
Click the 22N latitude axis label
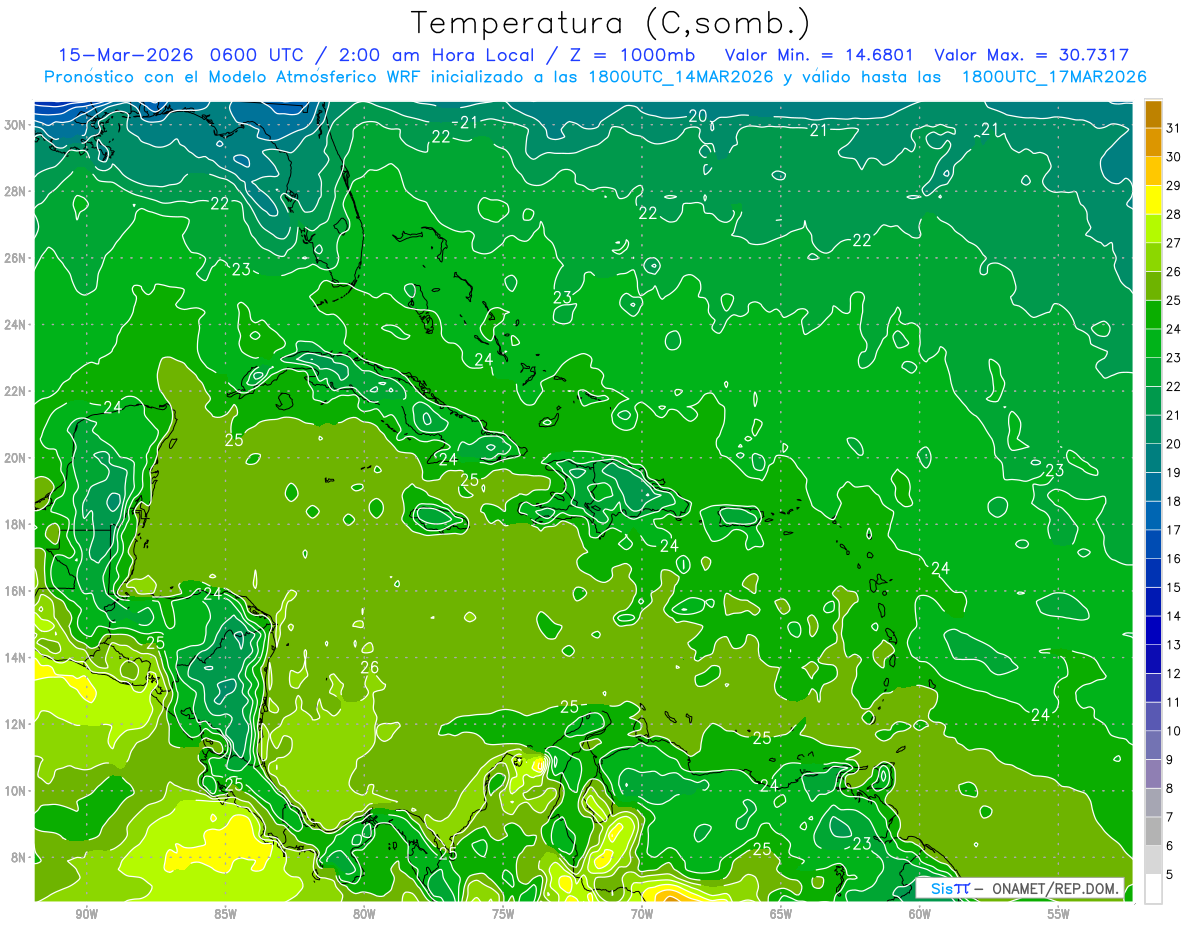pos(15,391)
